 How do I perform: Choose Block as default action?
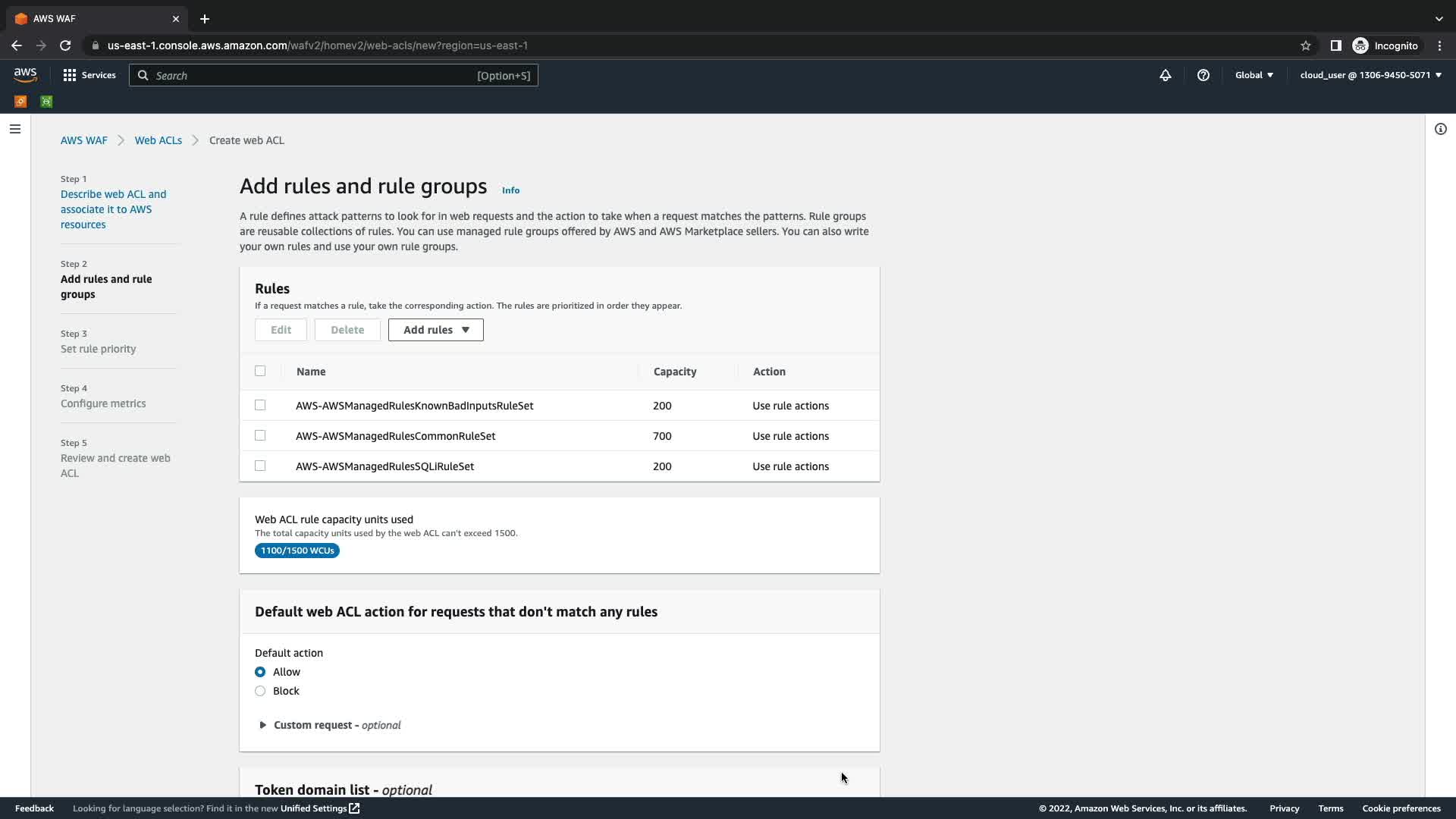tap(260, 691)
